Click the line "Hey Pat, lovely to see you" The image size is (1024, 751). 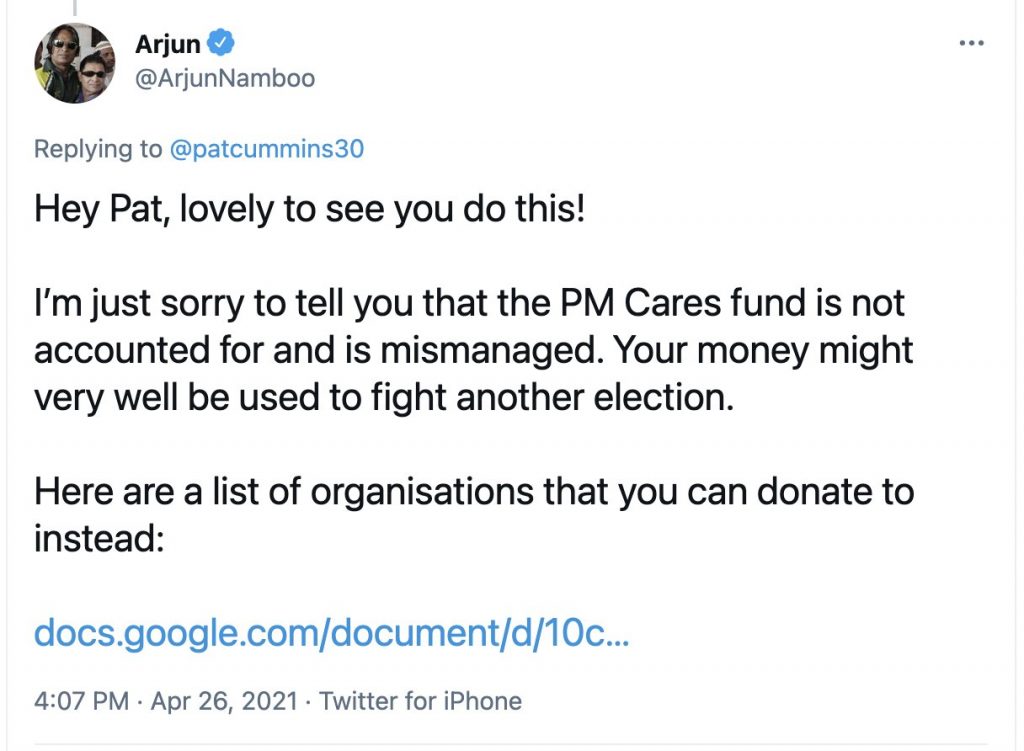(x=309, y=211)
